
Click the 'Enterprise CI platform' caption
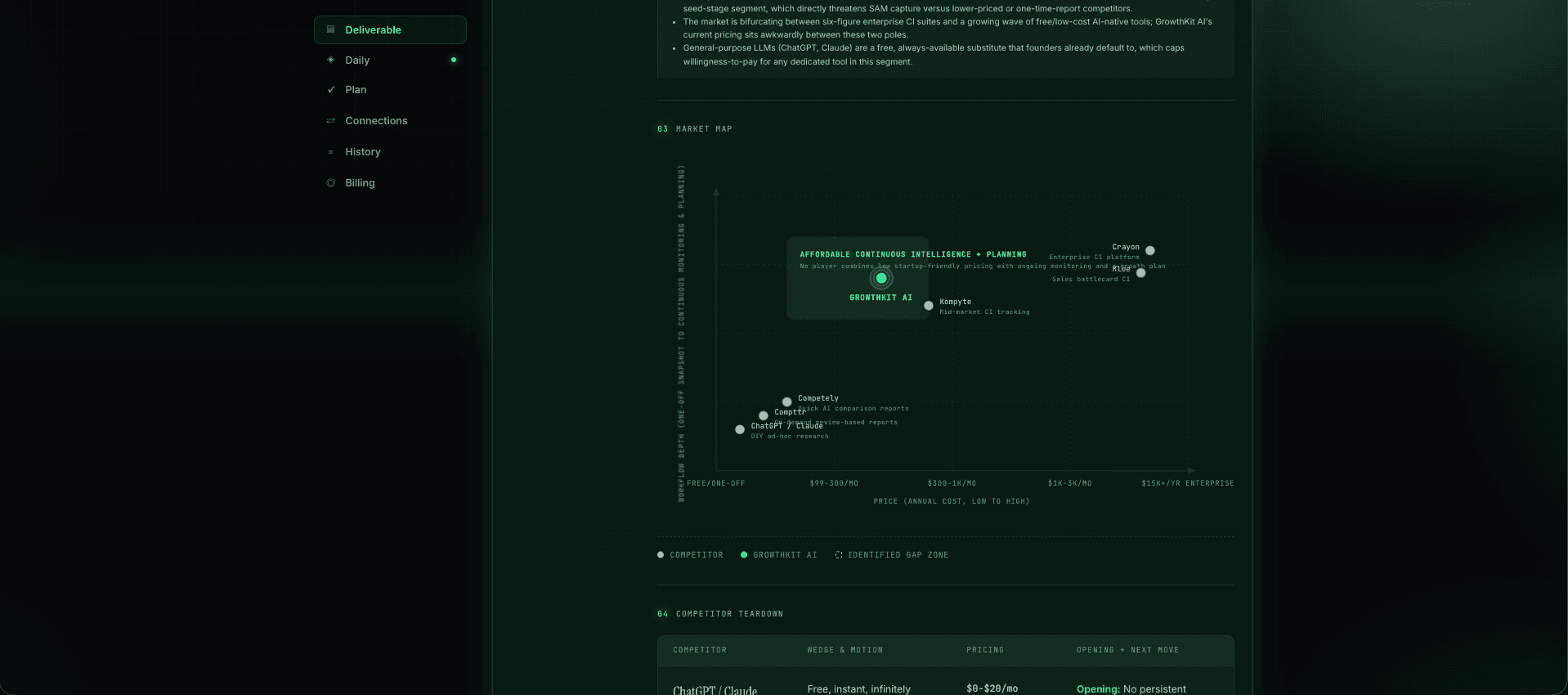(x=1094, y=257)
